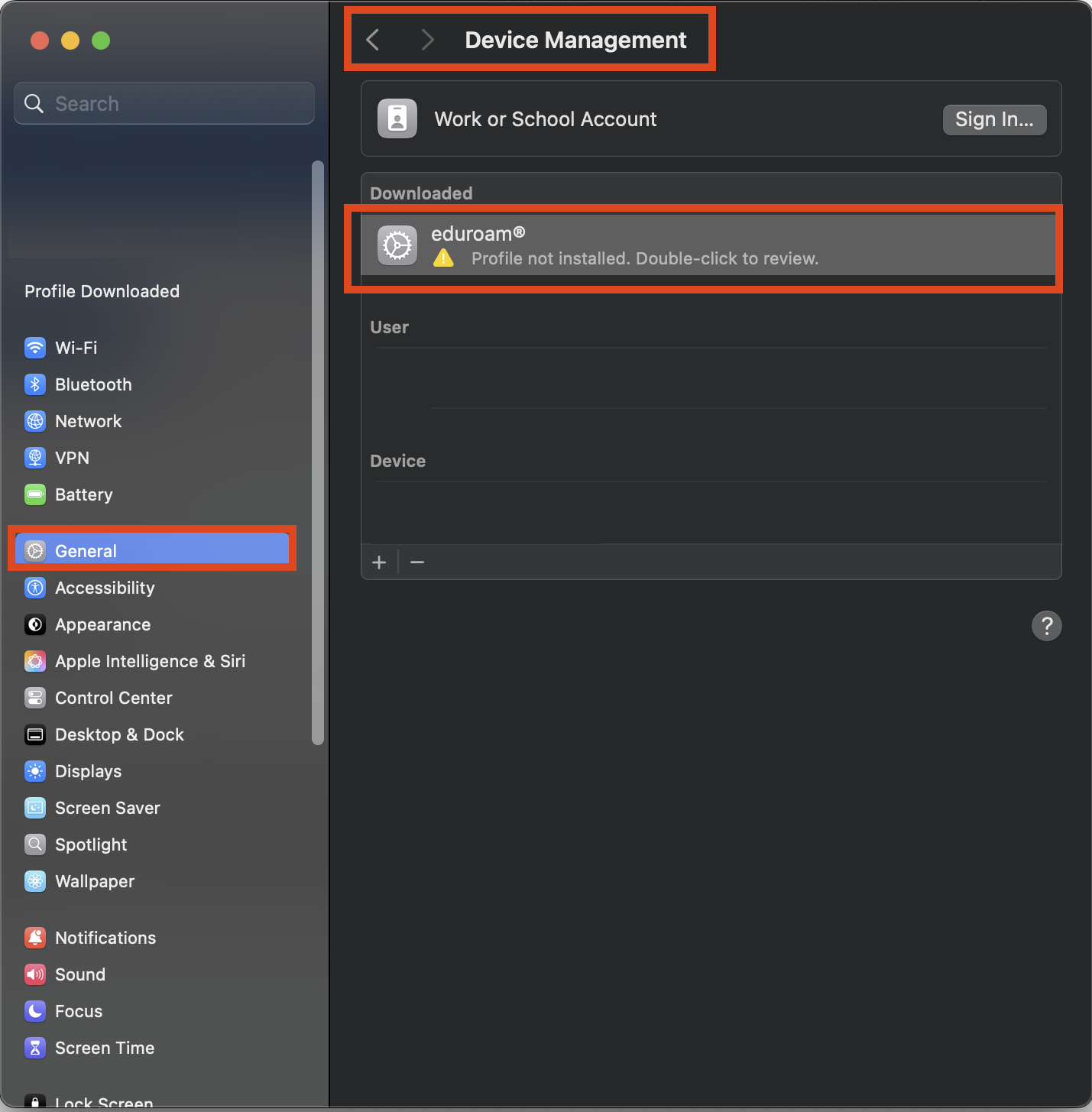Click the Search field in sidebar
This screenshot has width=1092, height=1112.
tap(164, 103)
